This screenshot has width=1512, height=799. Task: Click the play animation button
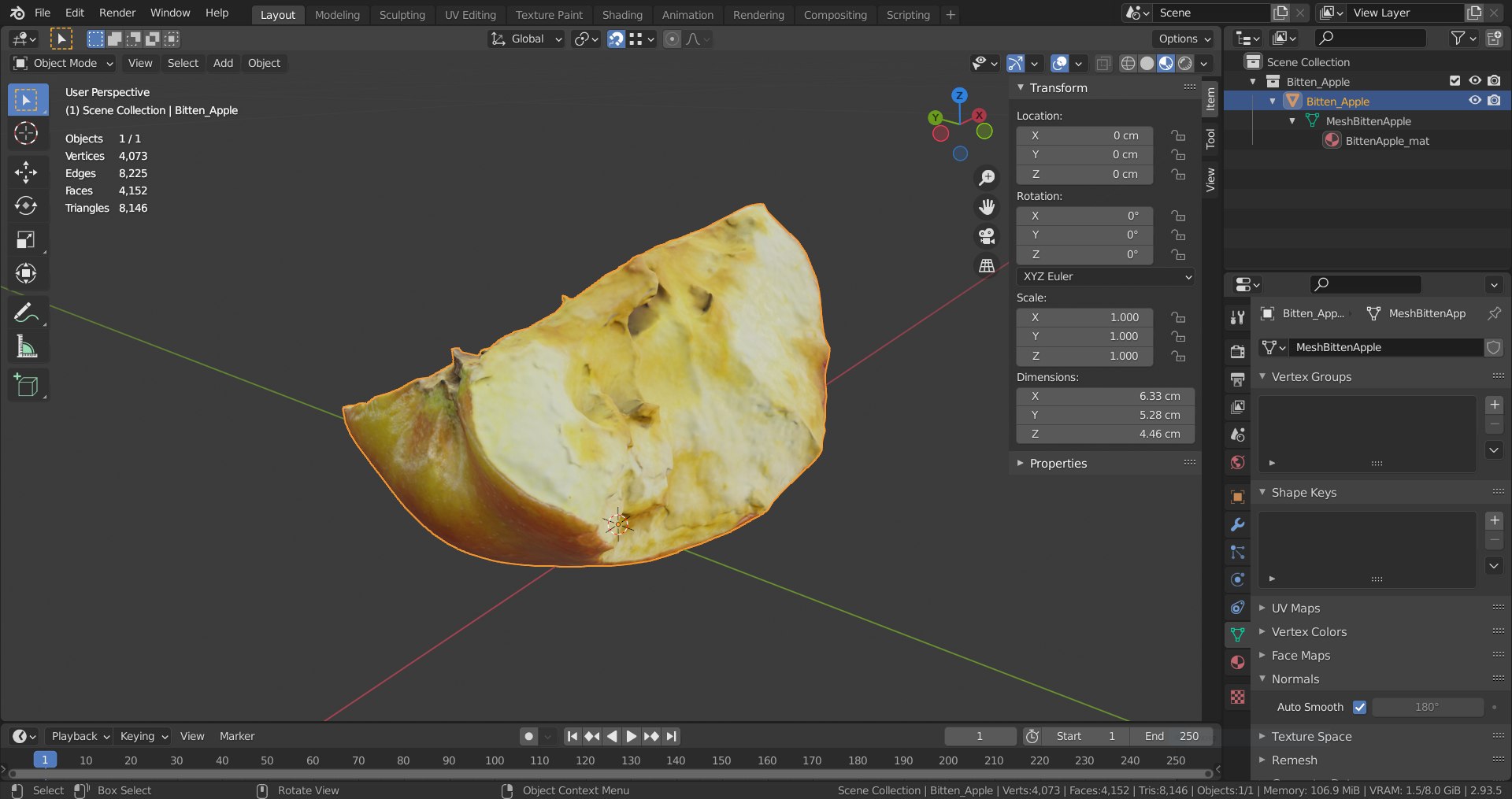coord(632,736)
